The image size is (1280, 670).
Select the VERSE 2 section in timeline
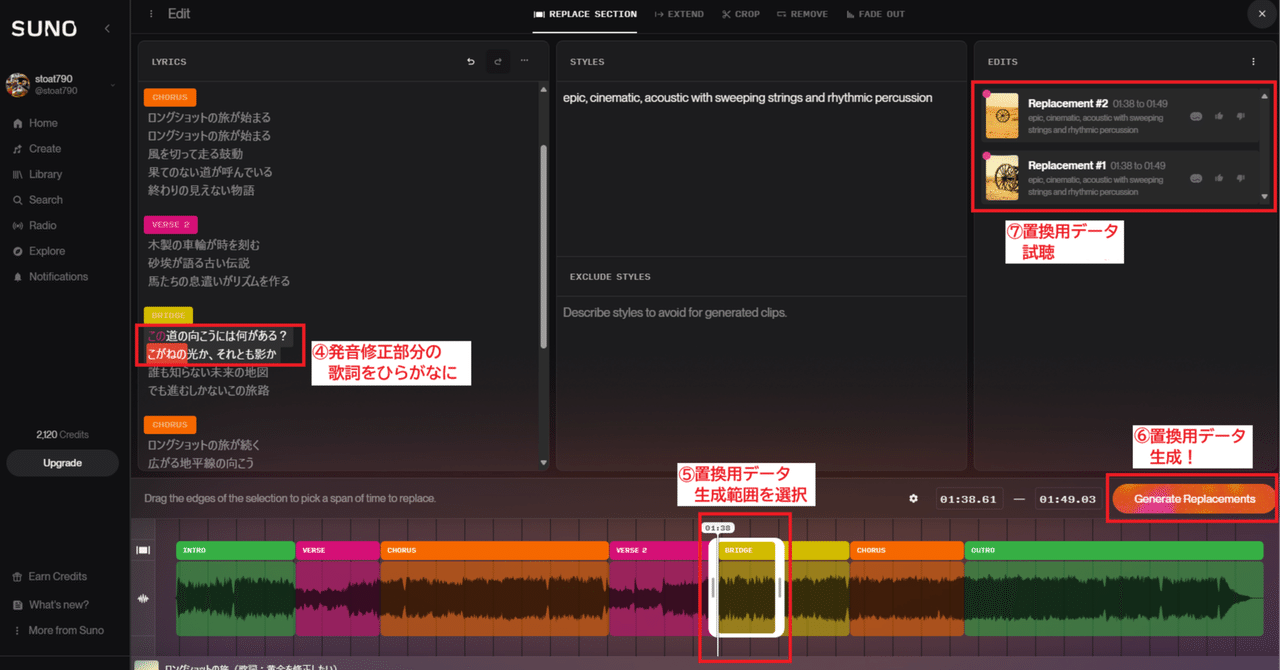[x=659, y=550]
